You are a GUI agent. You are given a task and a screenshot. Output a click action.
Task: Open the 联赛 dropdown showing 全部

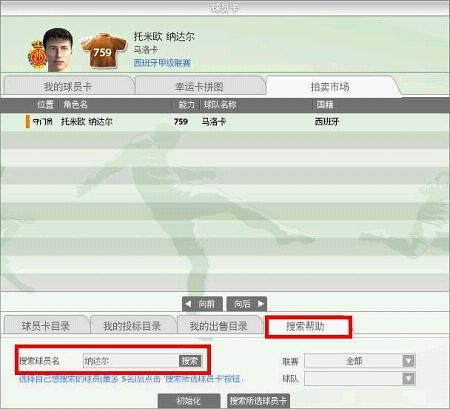click(x=360, y=361)
